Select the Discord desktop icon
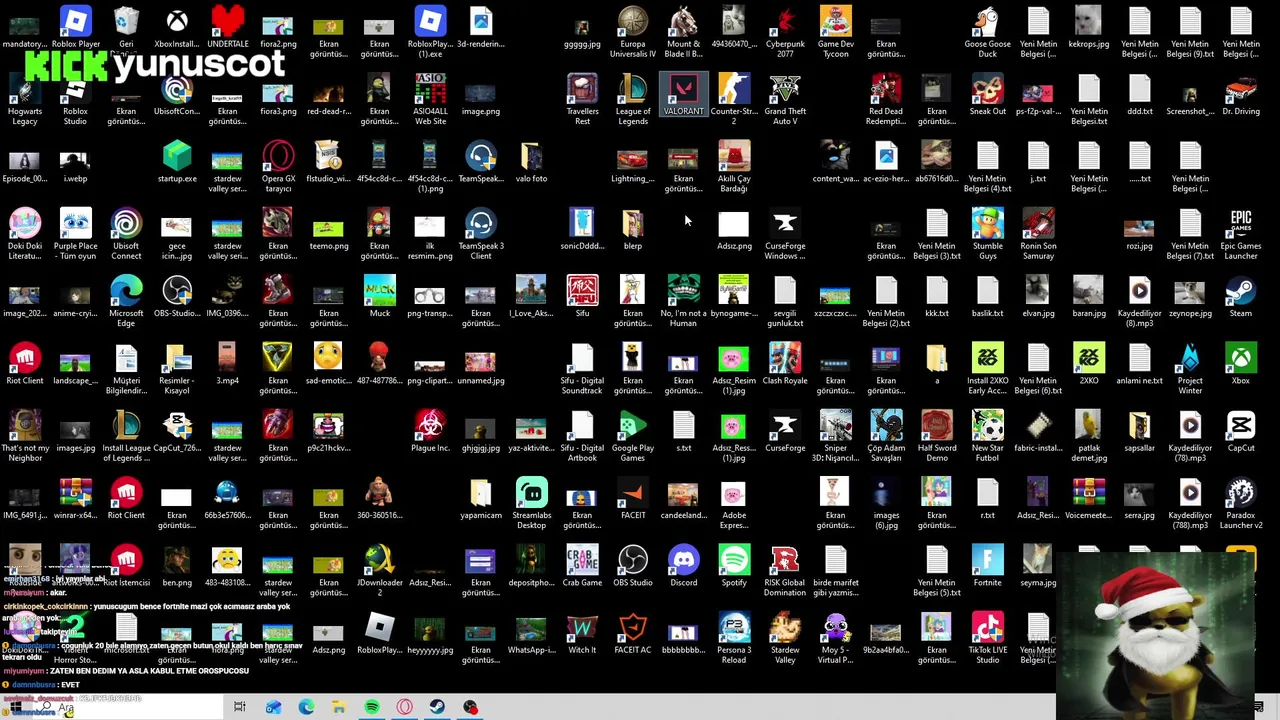Screen dimensions: 1280x720 click(683, 567)
